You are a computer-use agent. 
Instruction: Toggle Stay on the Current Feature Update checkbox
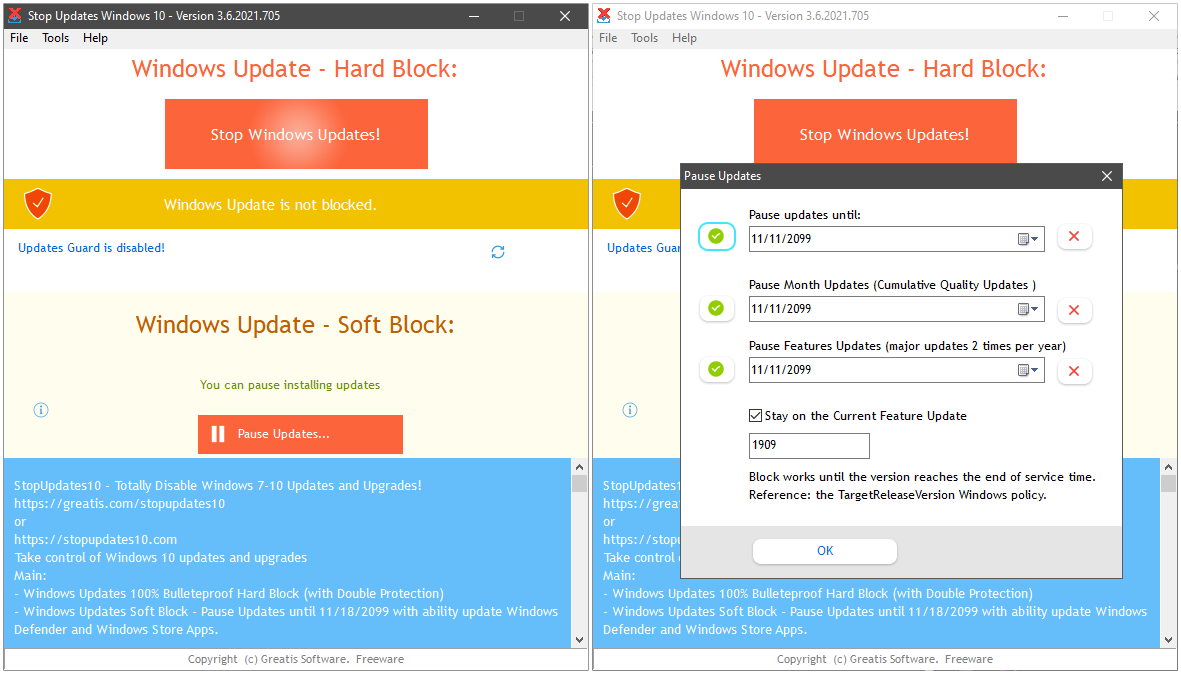click(x=755, y=416)
